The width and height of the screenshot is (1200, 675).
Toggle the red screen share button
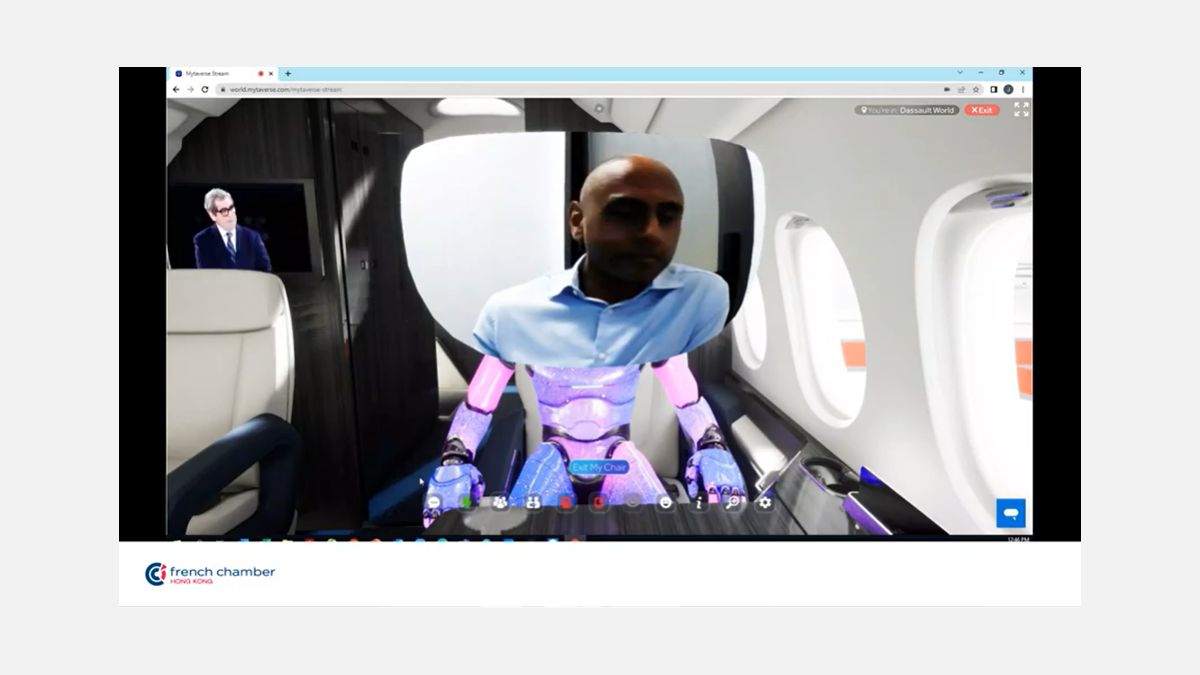599,503
